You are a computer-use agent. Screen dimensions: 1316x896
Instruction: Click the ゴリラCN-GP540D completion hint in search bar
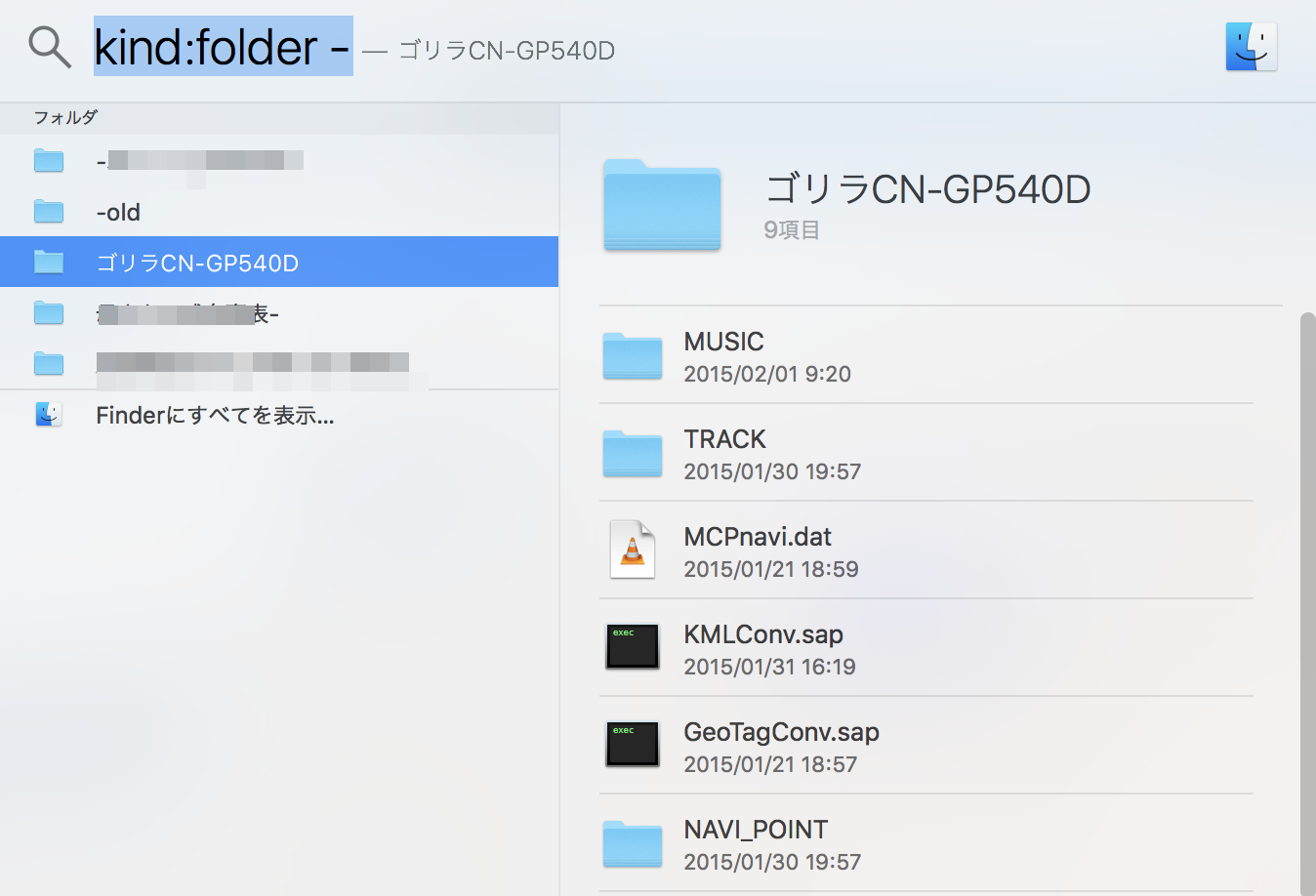pyautogui.click(x=507, y=51)
